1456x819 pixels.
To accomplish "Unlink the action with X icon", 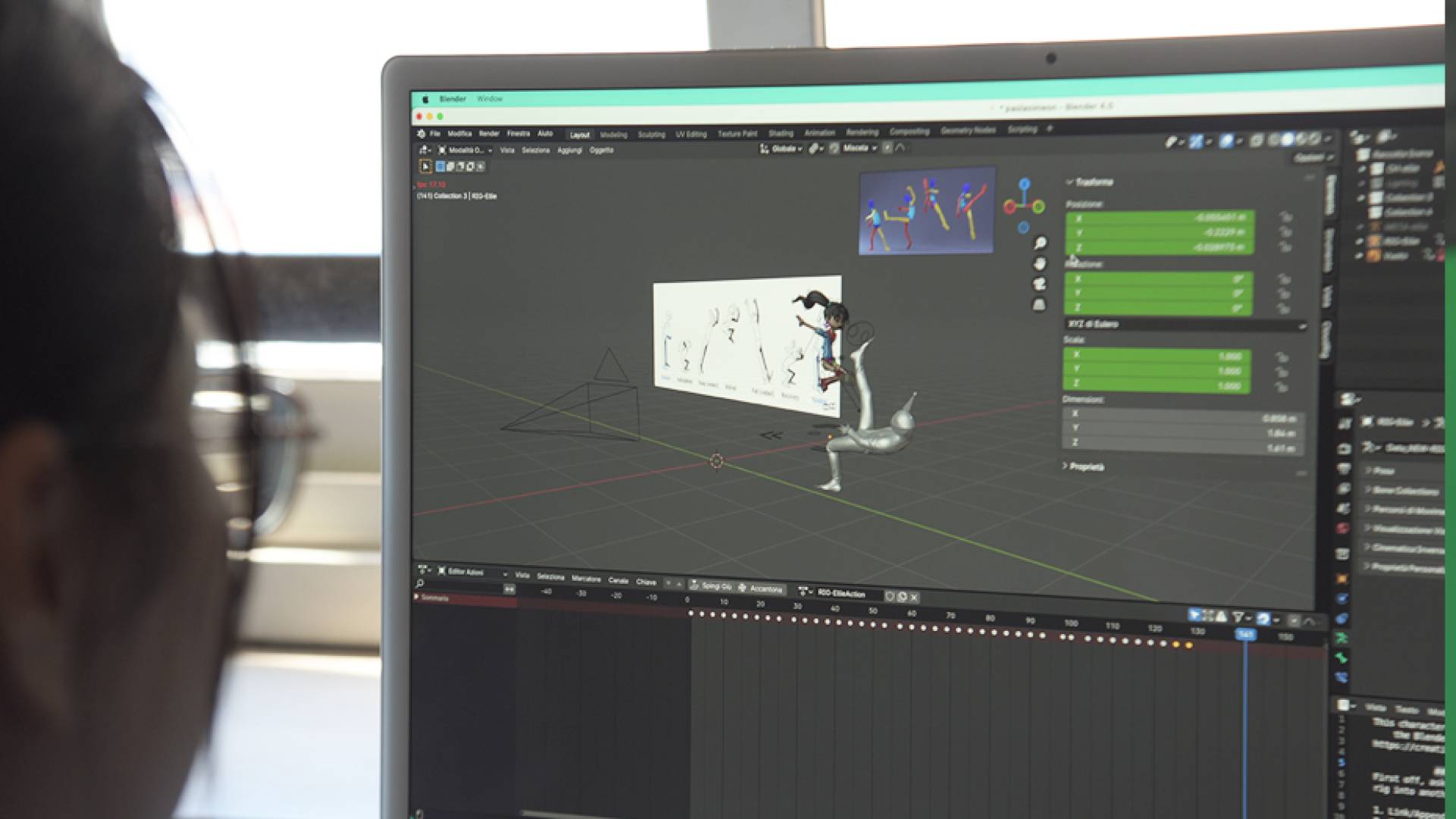I will 914,597.
